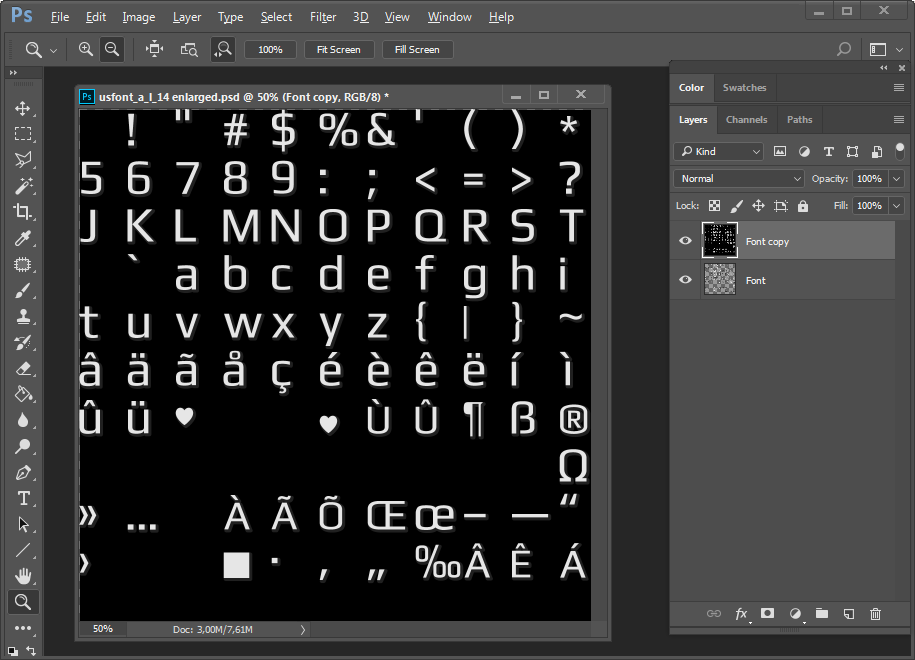Screen dimensions: 915x660
Task: Expand the status bar info arrow
Action: pyautogui.click(x=303, y=630)
